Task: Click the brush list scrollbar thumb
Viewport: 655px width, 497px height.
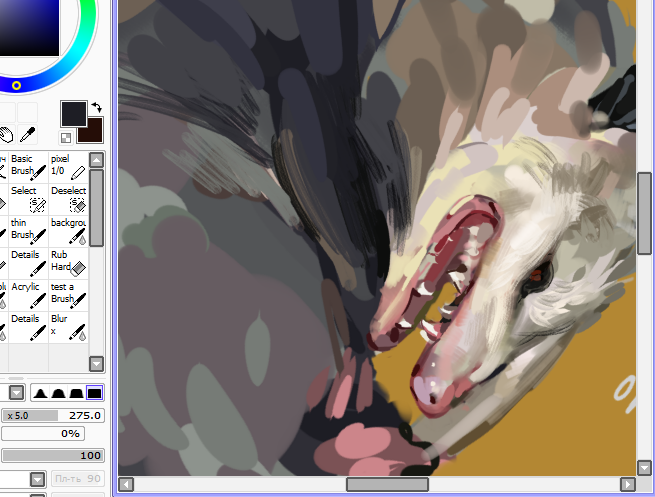Action: (x=96, y=208)
